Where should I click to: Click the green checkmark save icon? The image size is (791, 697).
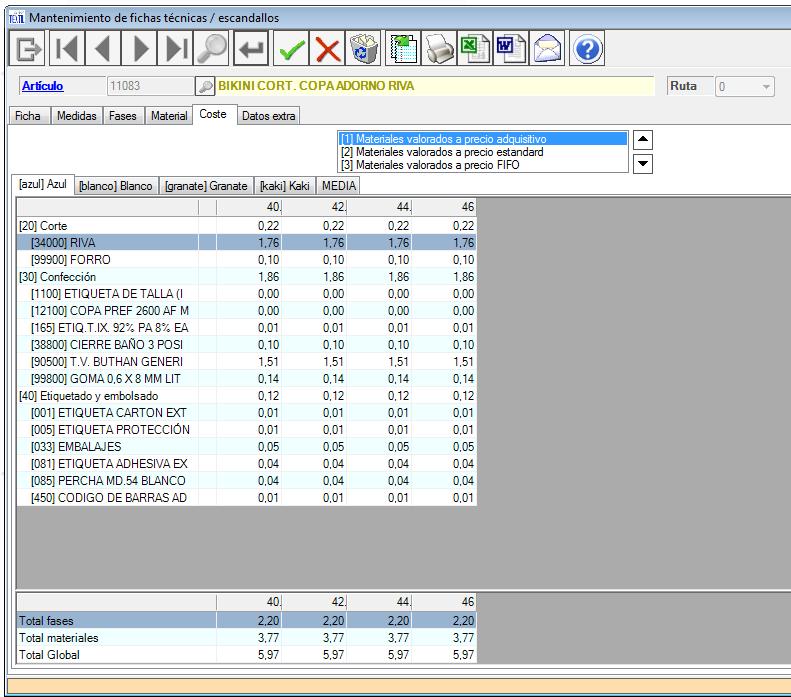tap(292, 49)
